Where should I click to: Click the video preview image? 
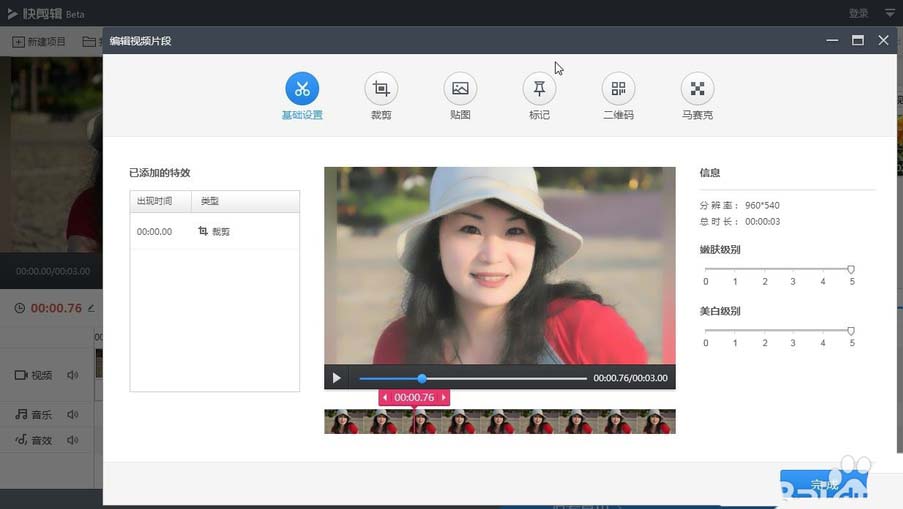tap(500, 265)
